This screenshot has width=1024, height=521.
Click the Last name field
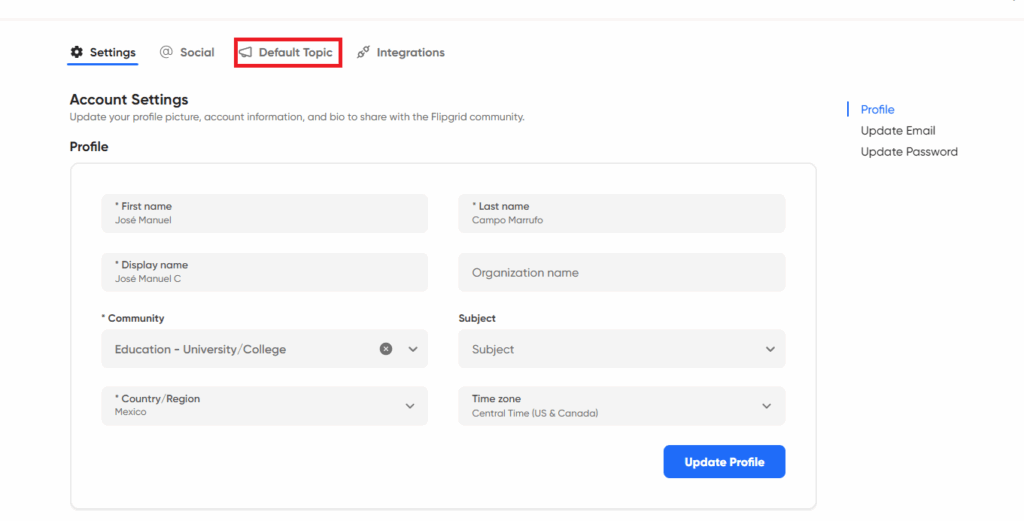tap(621, 213)
